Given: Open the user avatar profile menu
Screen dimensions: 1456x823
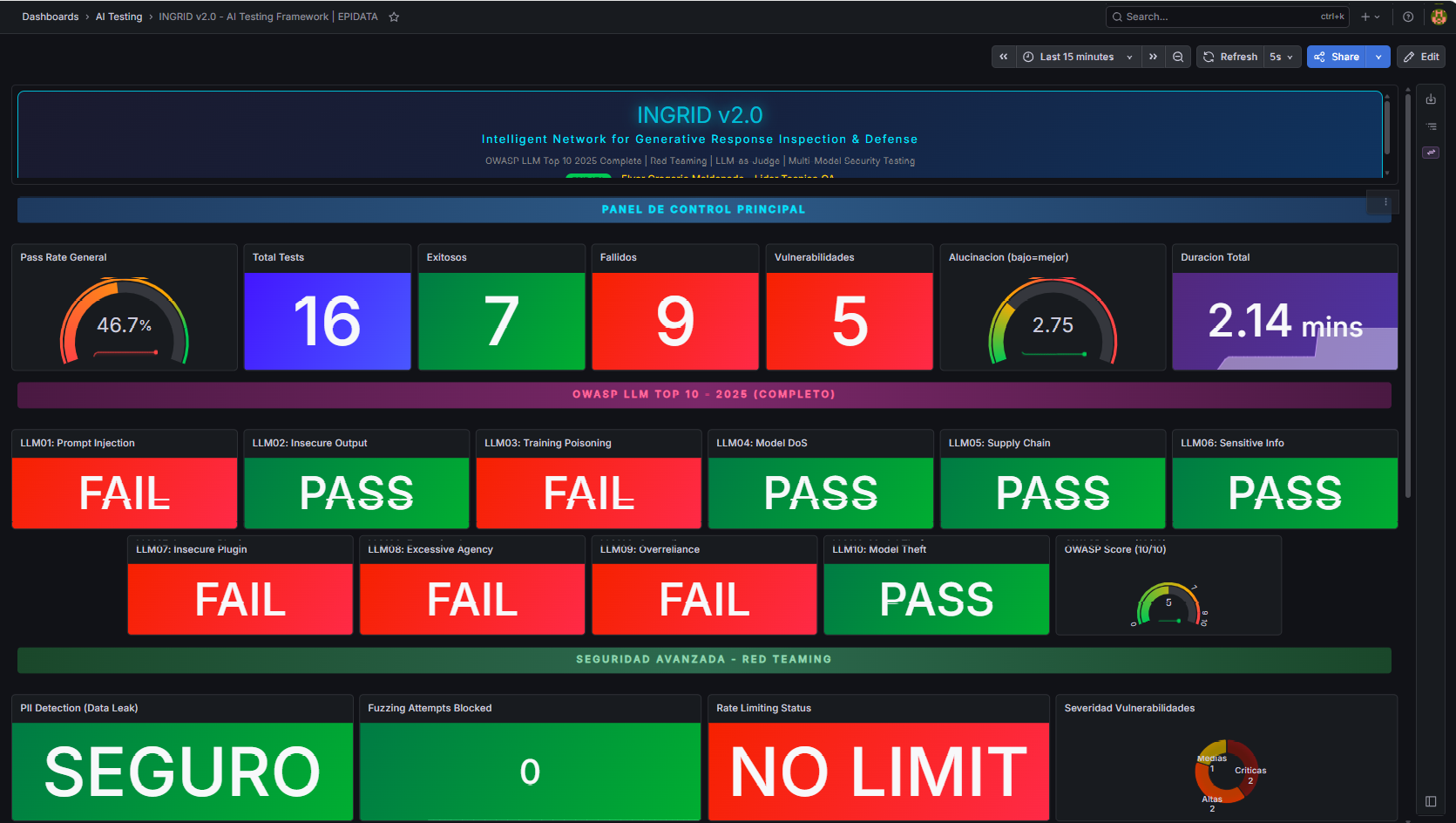Looking at the screenshot, I should point(1439,17).
